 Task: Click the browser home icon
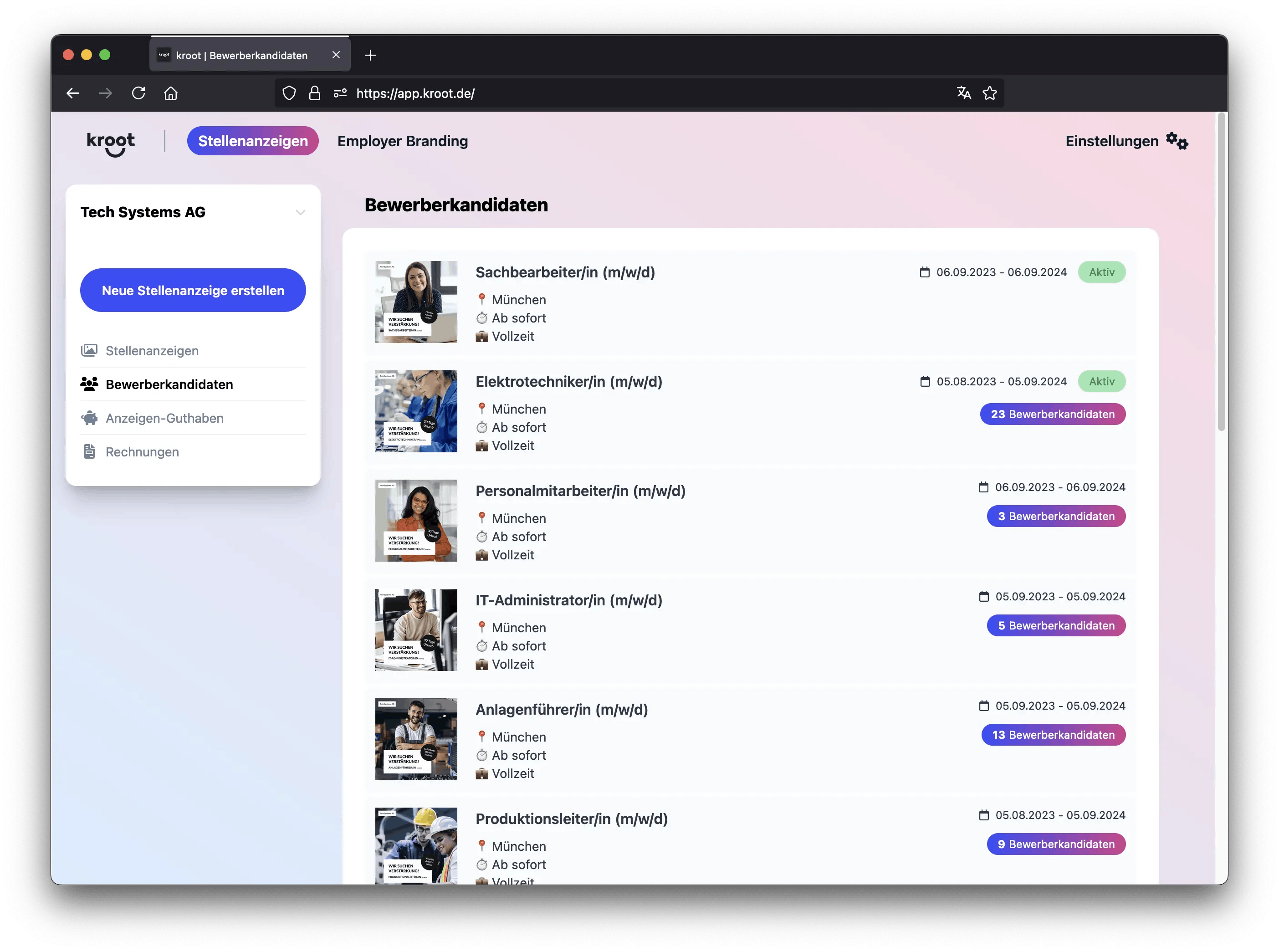(170, 93)
